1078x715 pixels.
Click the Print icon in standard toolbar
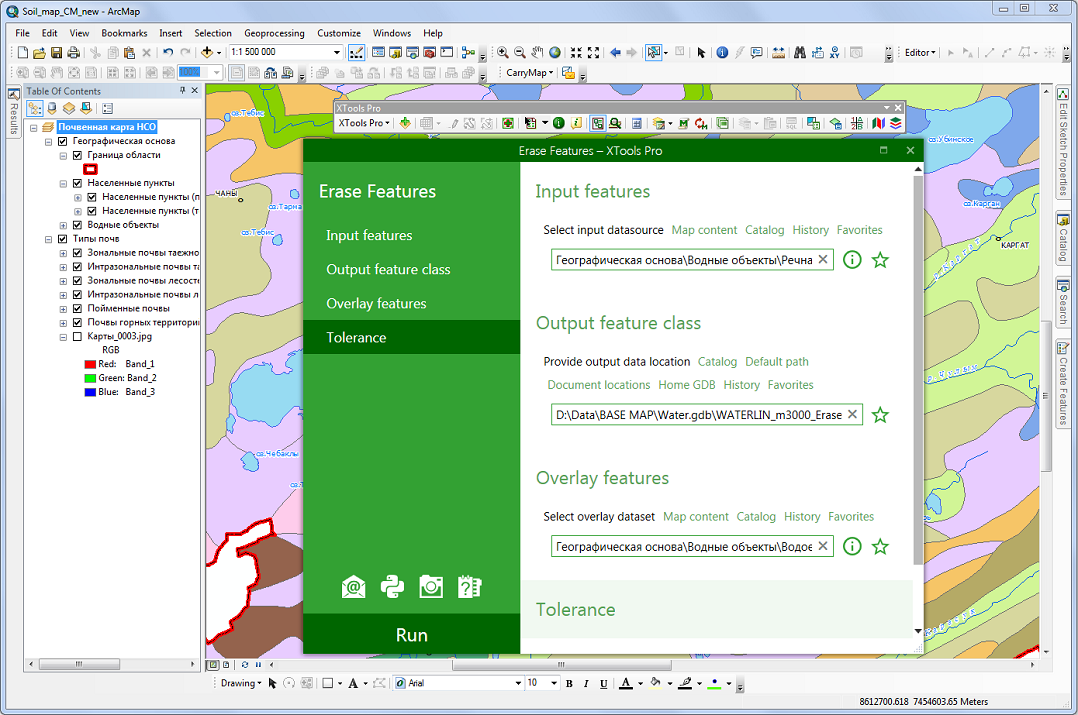coord(74,52)
